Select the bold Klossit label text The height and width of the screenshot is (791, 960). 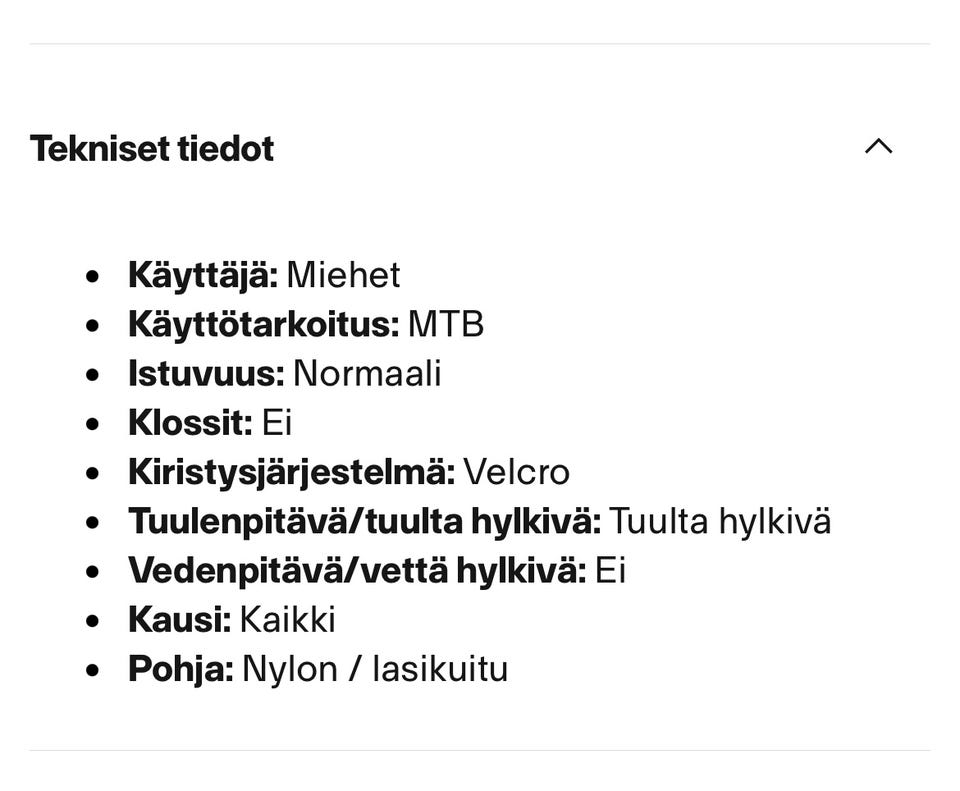(x=186, y=422)
